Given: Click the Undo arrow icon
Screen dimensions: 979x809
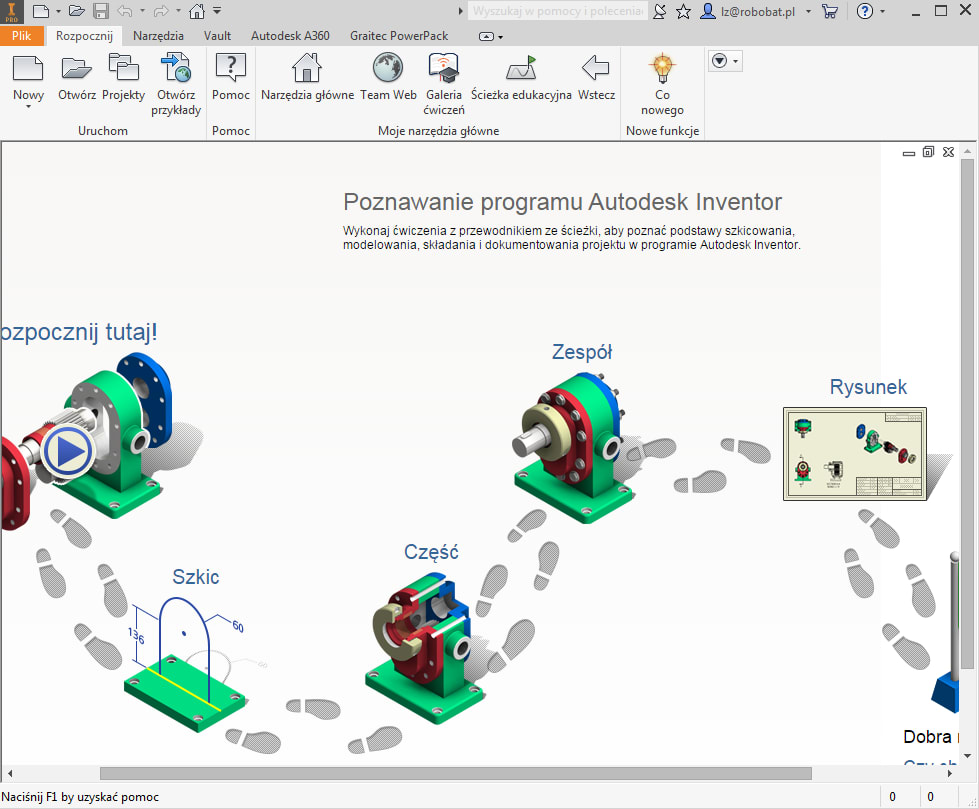Looking at the screenshot, I should pyautogui.click(x=125, y=11).
